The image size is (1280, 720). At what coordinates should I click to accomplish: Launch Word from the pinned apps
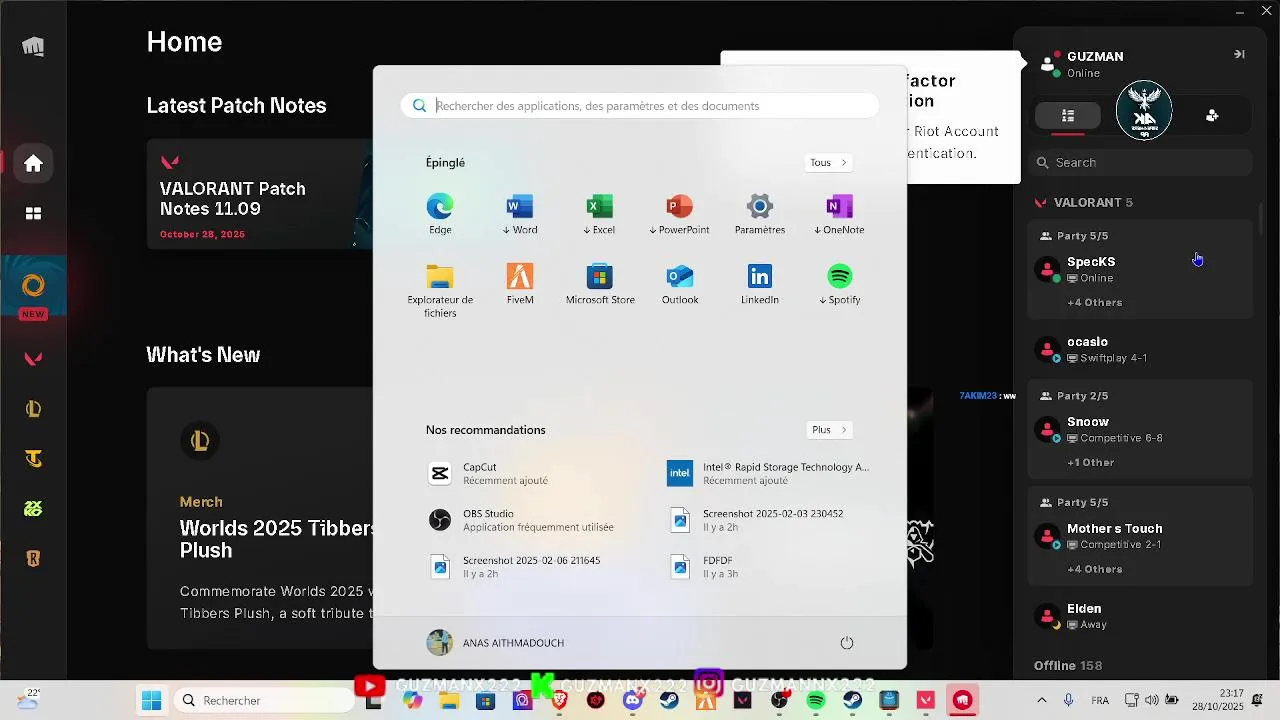(520, 214)
